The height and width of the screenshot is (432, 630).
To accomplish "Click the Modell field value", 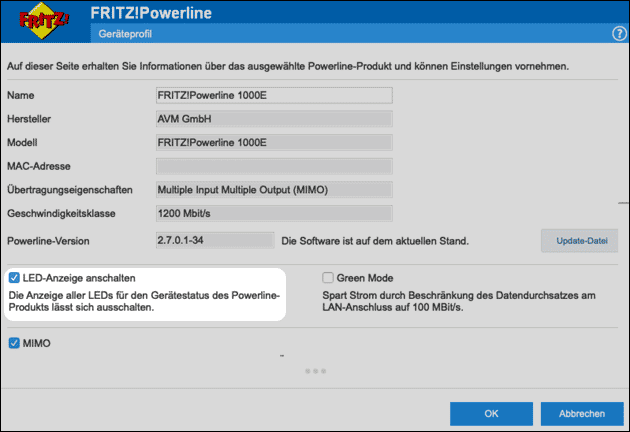I will (274, 143).
